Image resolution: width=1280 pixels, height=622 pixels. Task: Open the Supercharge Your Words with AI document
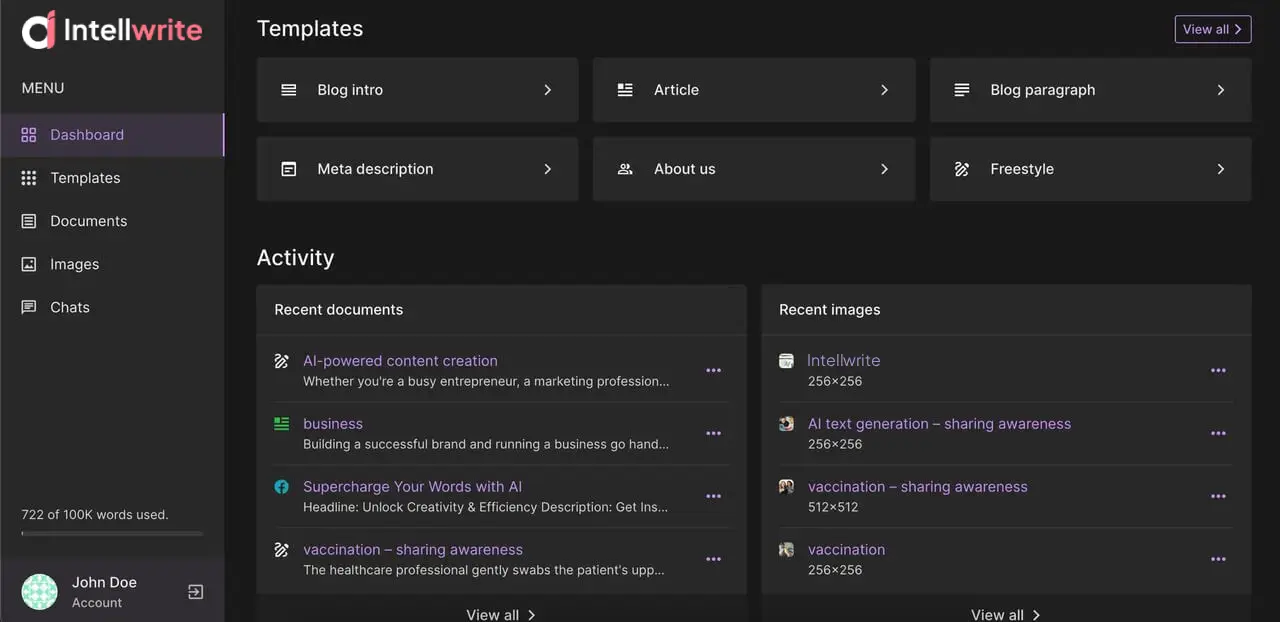click(412, 487)
